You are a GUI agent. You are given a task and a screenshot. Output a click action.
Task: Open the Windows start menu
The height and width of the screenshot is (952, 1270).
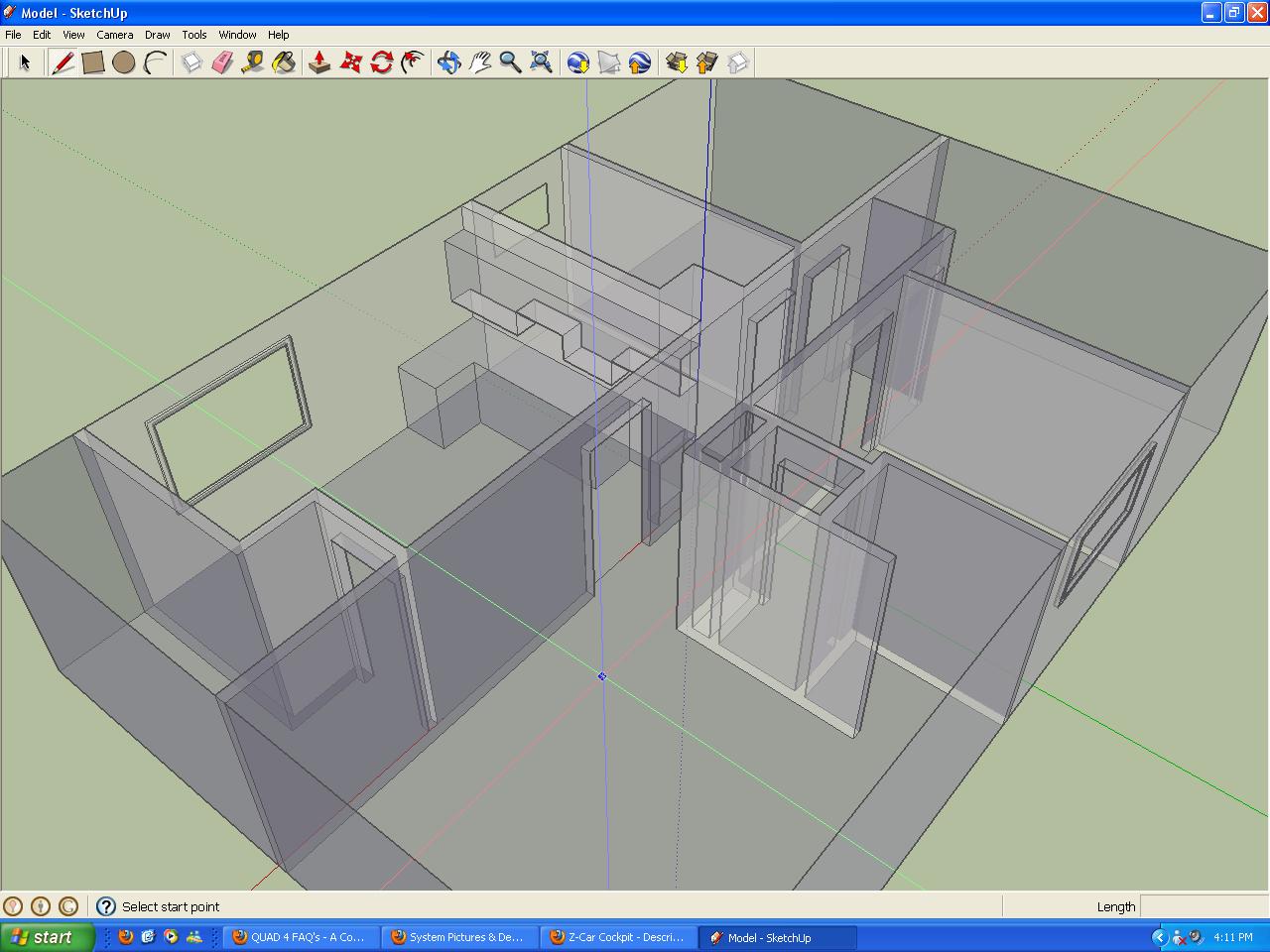[48, 937]
